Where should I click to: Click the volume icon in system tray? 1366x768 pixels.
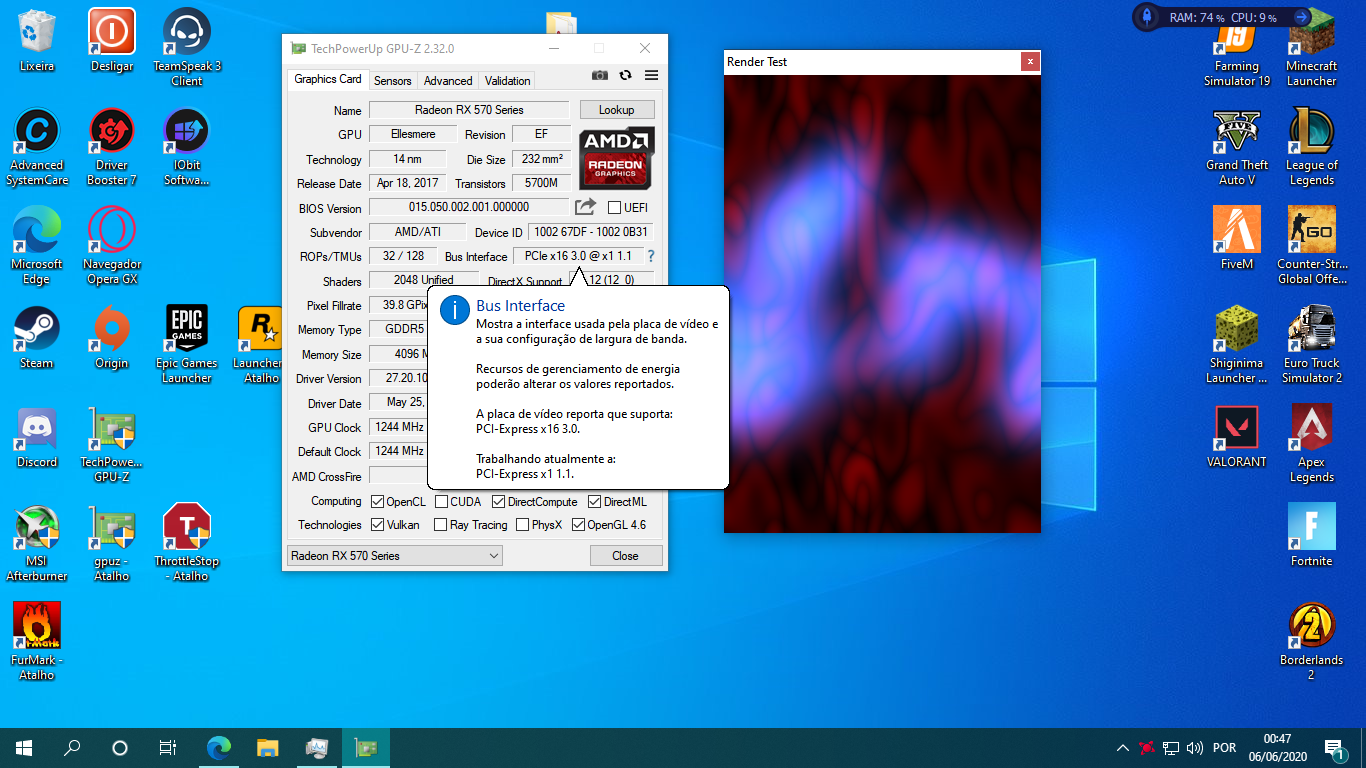click(1194, 748)
